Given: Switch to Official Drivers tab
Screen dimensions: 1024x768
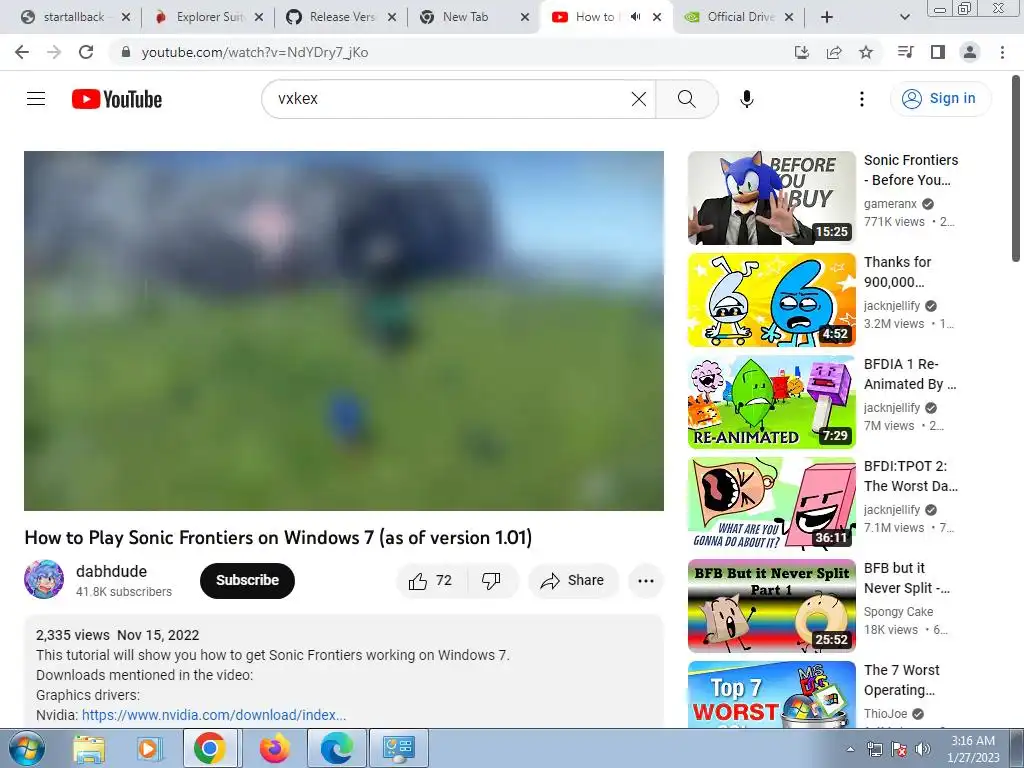Looking at the screenshot, I should coord(738,17).
